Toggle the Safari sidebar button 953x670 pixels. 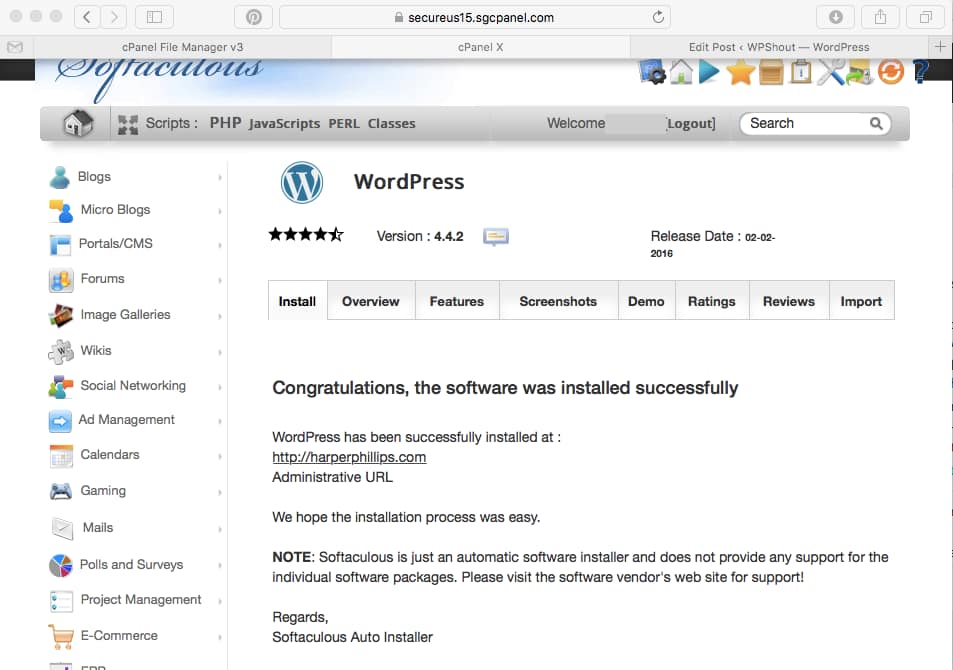pyautogui.click(x=154, y=17)
